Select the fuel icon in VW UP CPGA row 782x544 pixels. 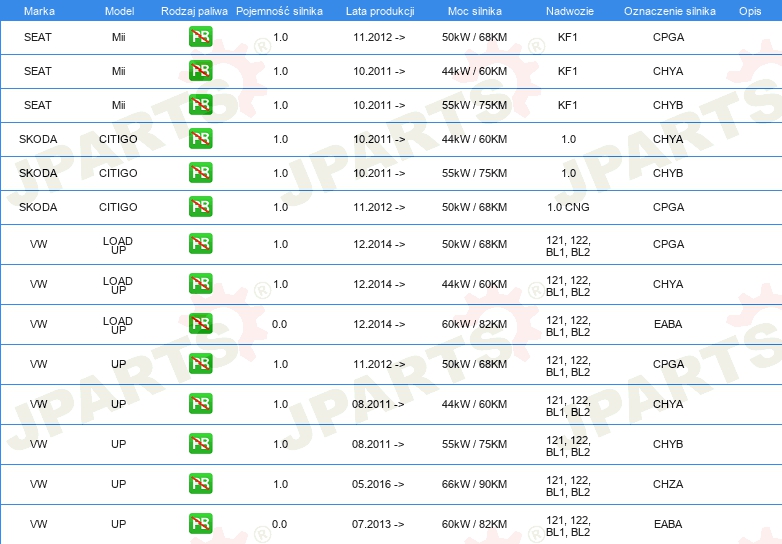pos(200,363)
